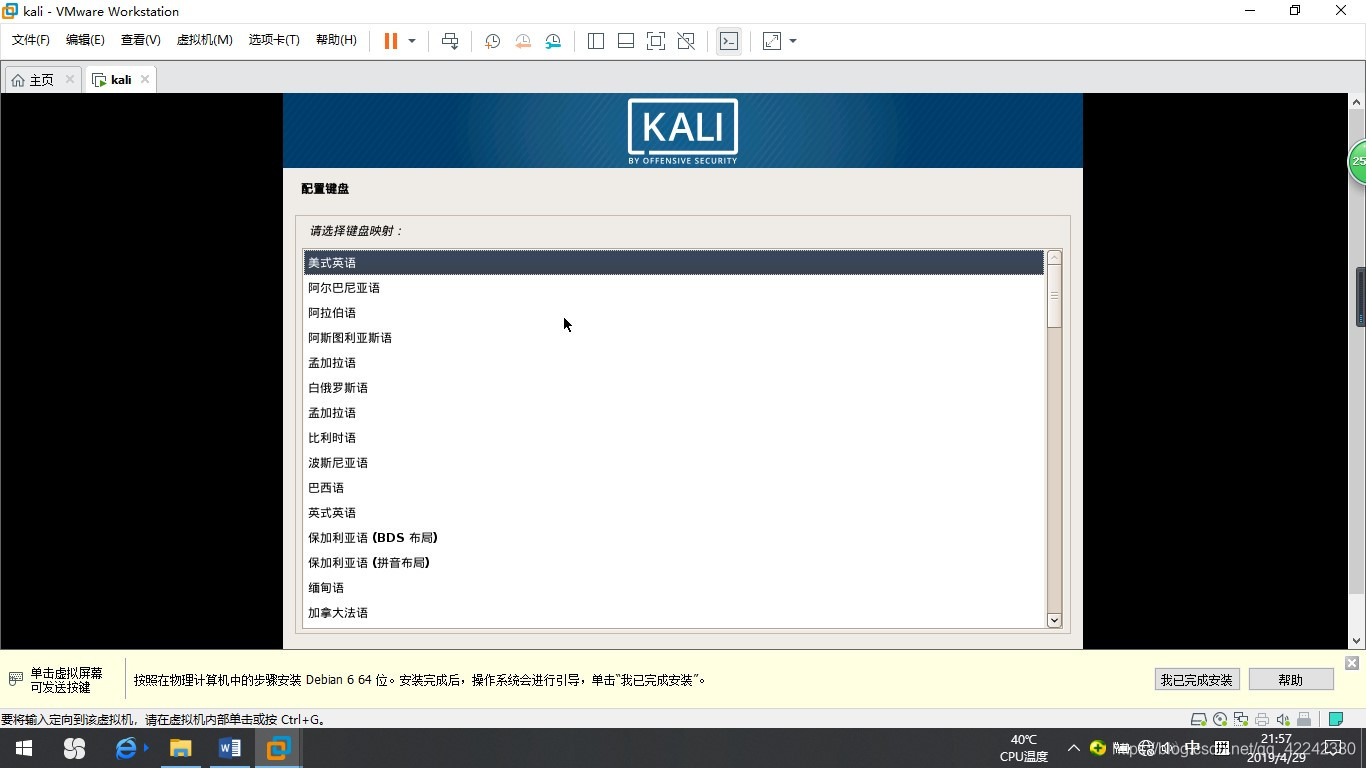Viewport: 1366px width, 768px height.
Task: Click the hard disk device status icon
Action: tap(1198, 719)
